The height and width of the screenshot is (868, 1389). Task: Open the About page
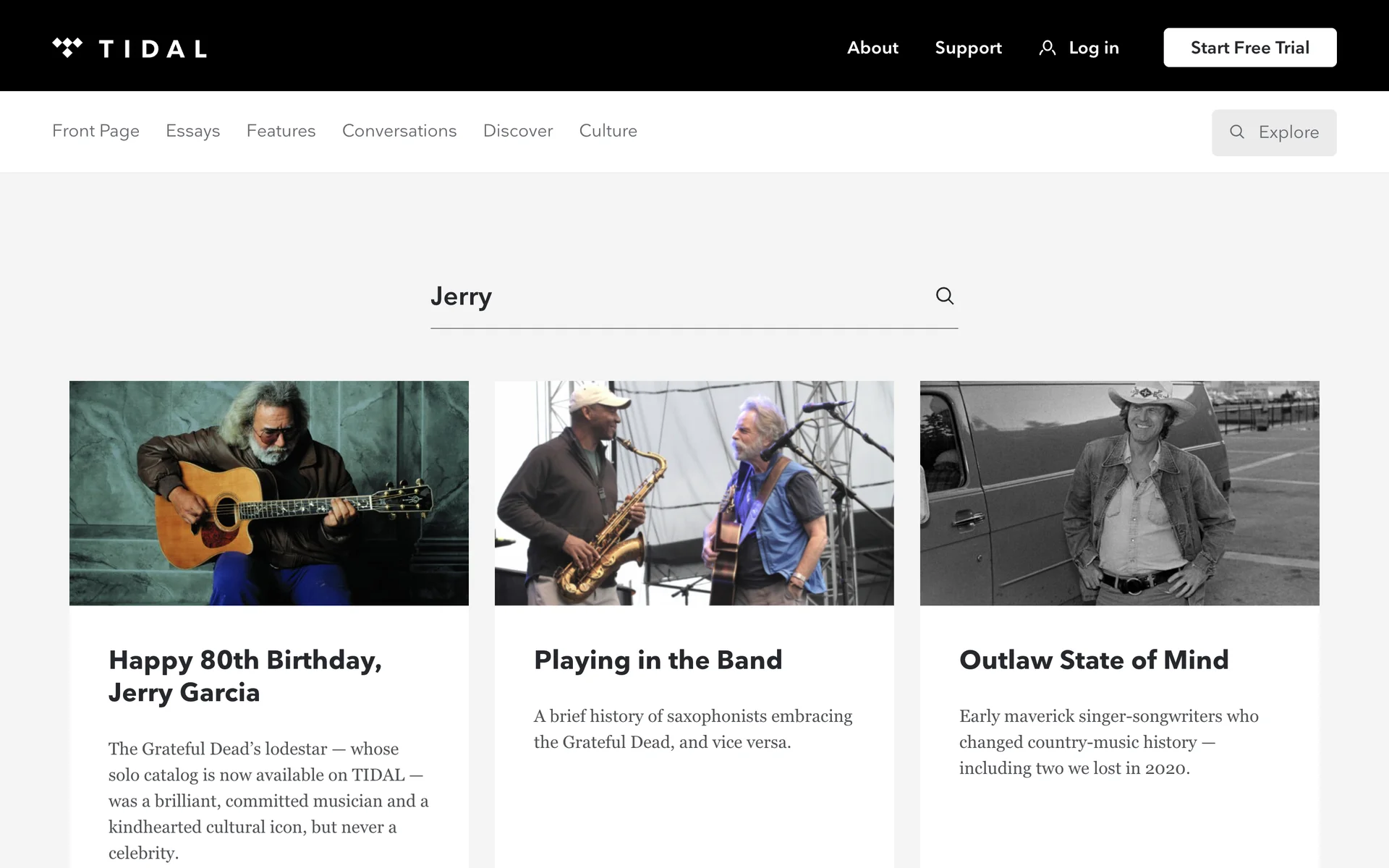tap(872, 48)
